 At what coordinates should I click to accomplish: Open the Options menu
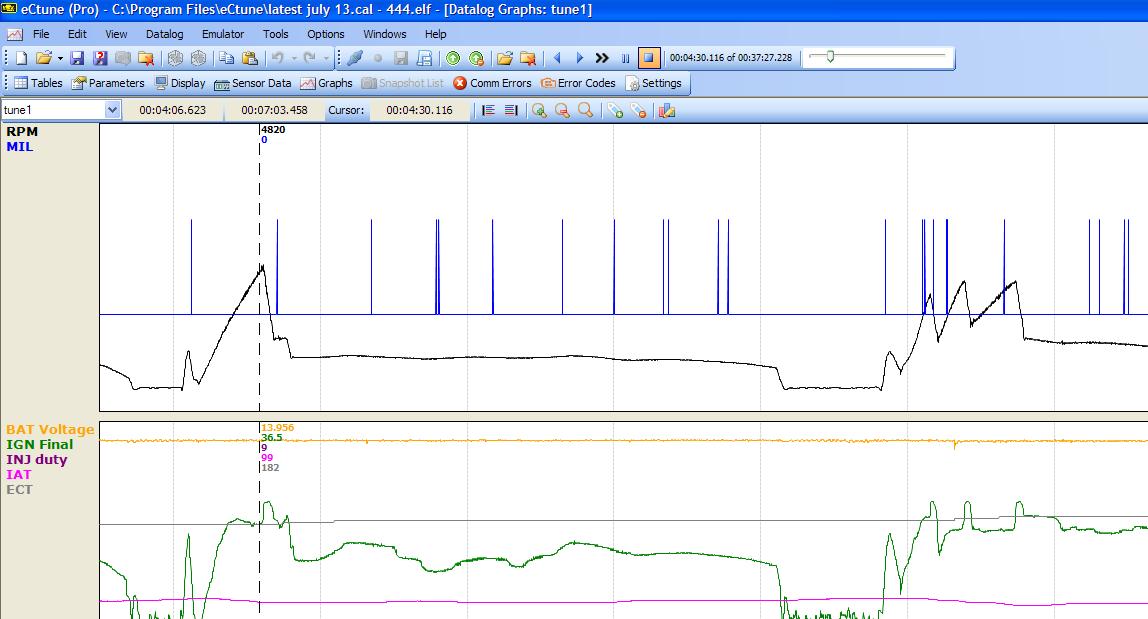point(325,34)
